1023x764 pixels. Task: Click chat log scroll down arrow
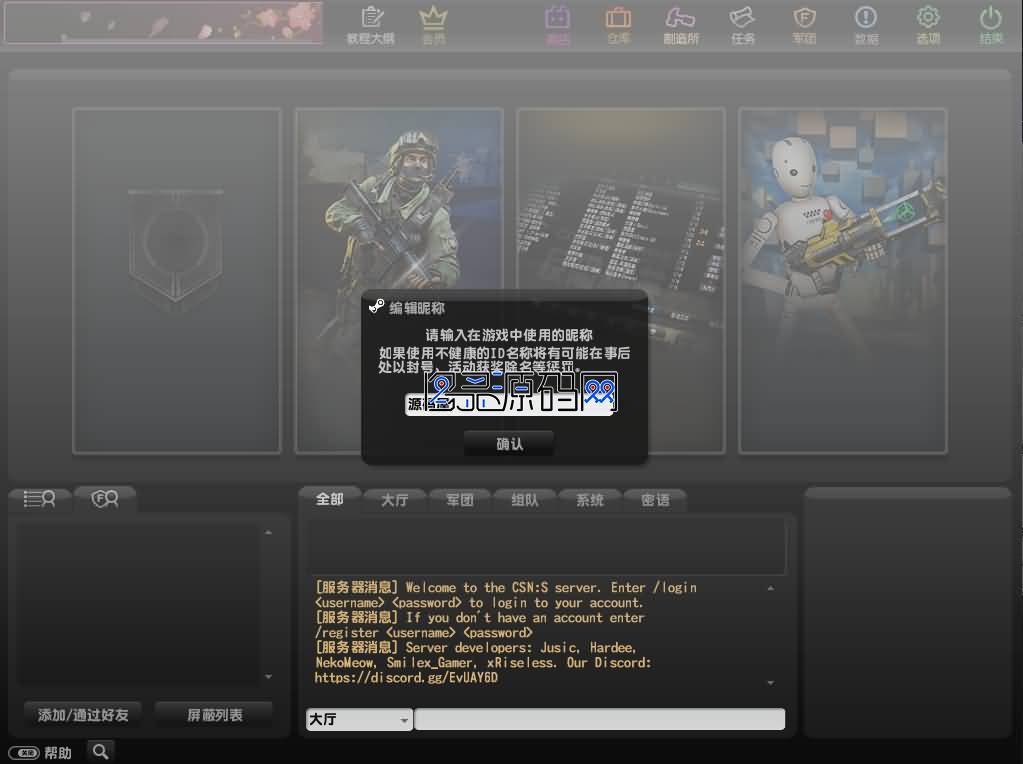[771, 682]
